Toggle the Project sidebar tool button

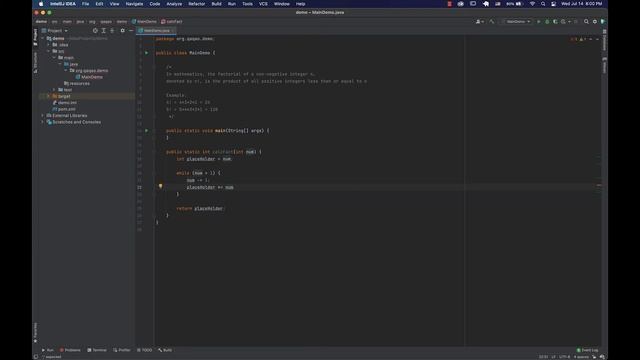pos(36,37)
